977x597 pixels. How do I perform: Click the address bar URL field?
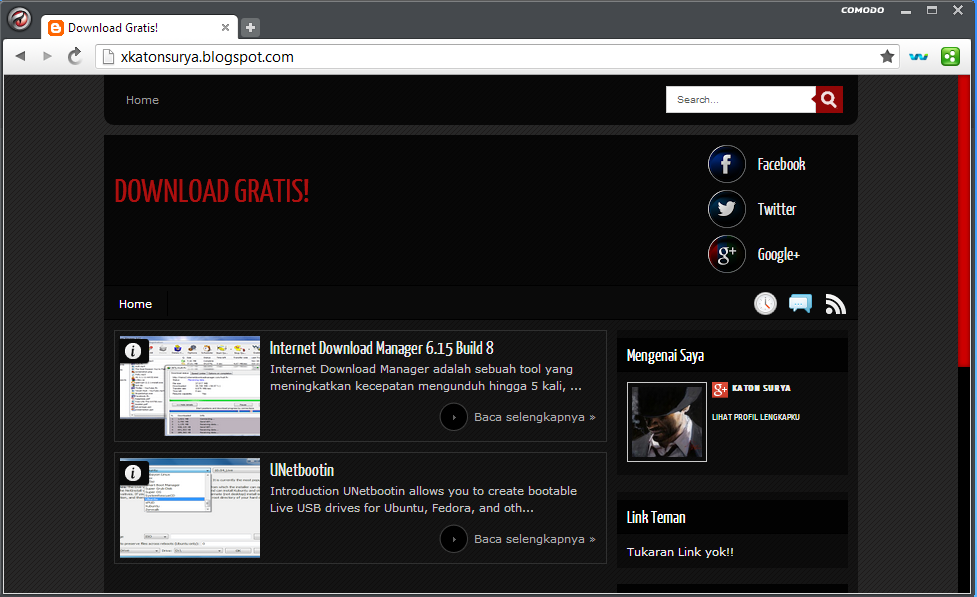click(x=498, y=57)
